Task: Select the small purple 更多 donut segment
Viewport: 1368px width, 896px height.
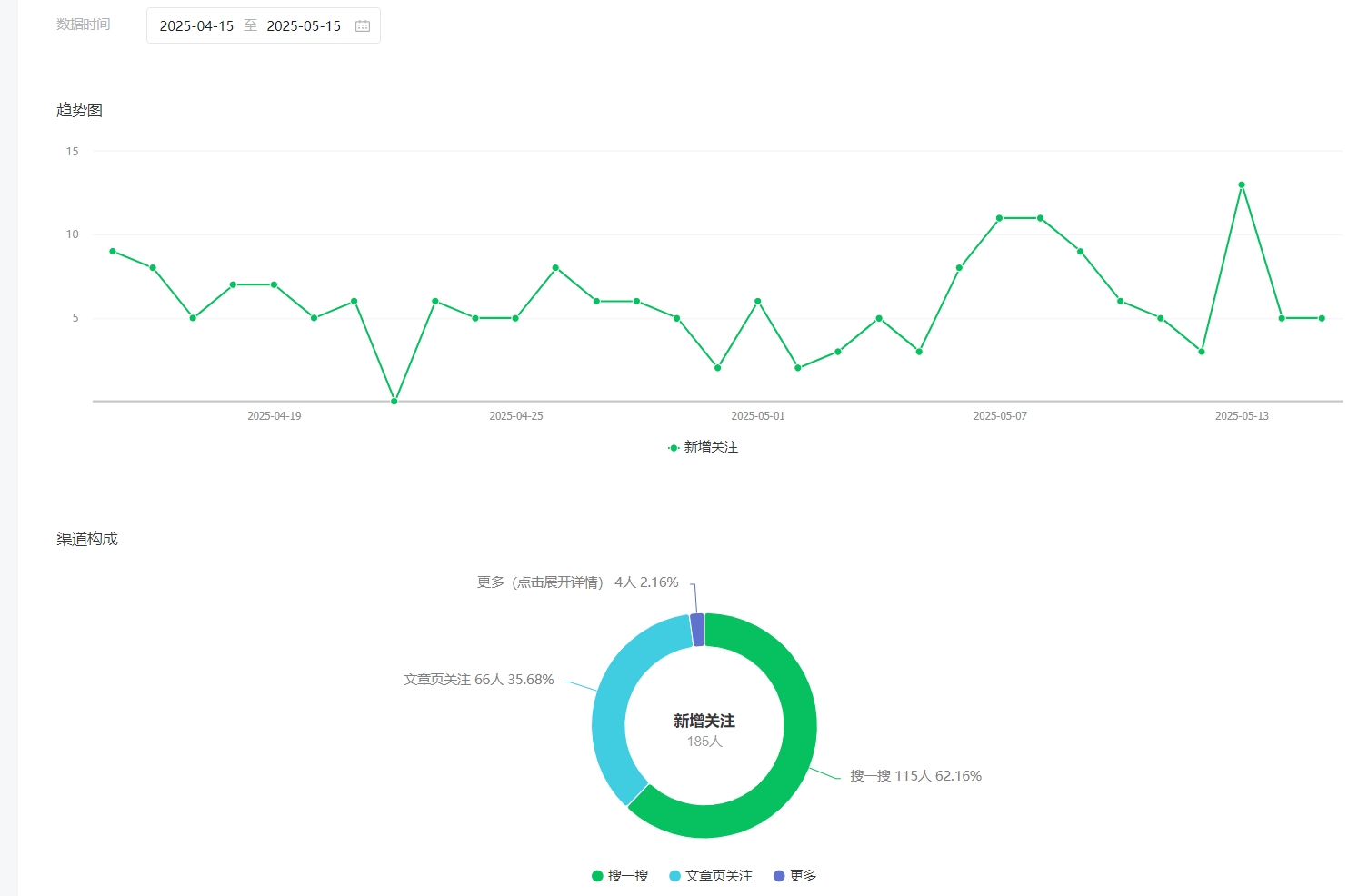Action: [x=697, y=630]
